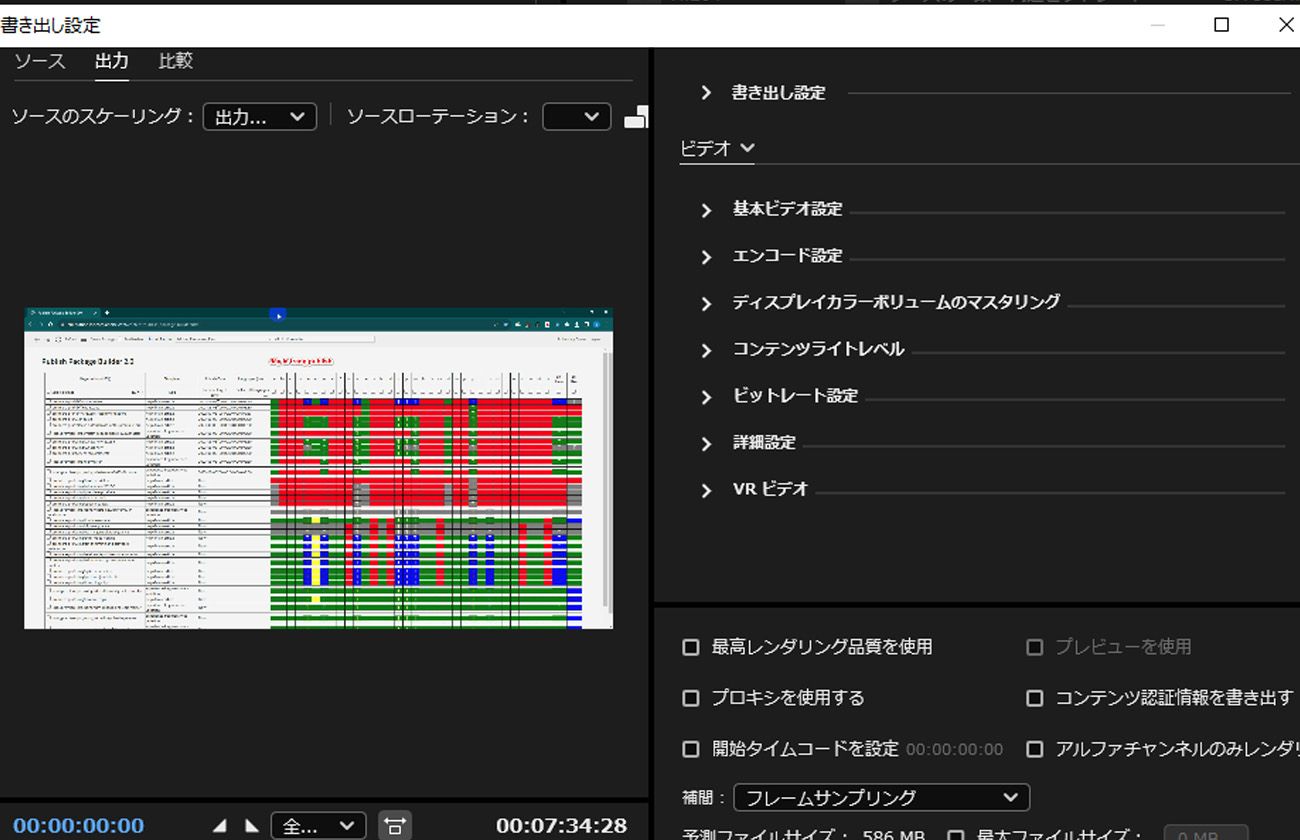Switch to the ソース tab
1300x840 pixels.
point(39,60)
